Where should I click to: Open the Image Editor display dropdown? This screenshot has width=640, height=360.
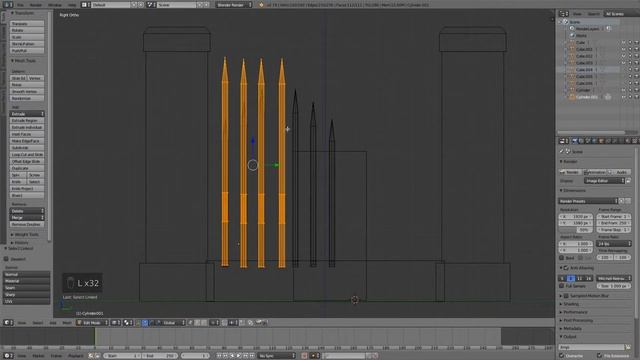(604, 181)
